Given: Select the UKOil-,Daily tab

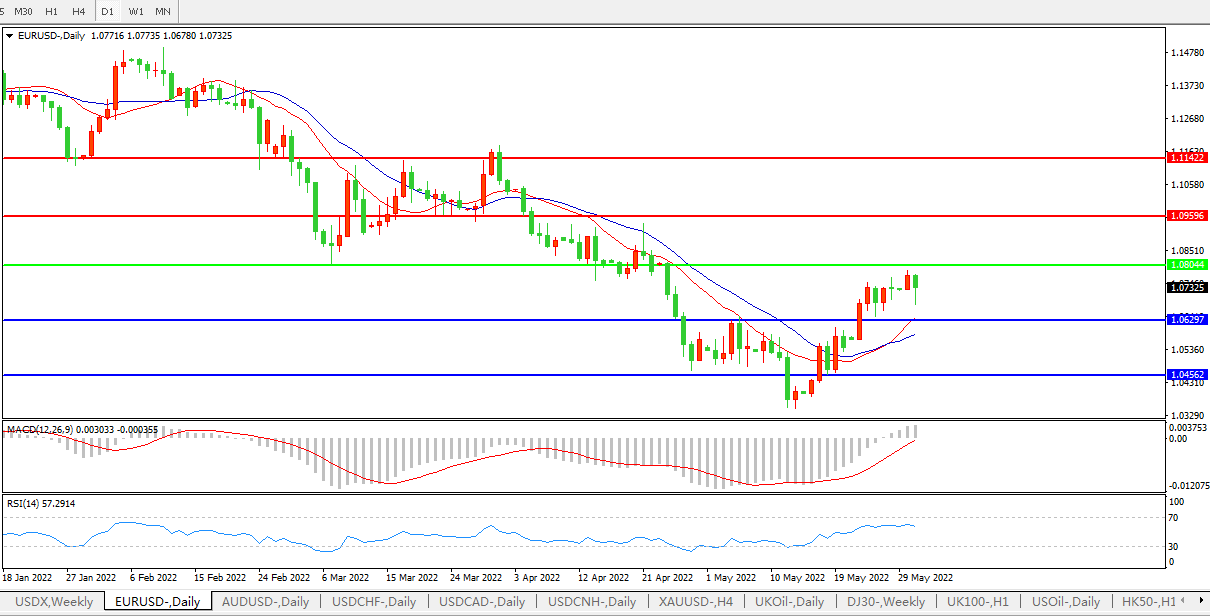Looking at the screenshot, I should click(790, 601).
